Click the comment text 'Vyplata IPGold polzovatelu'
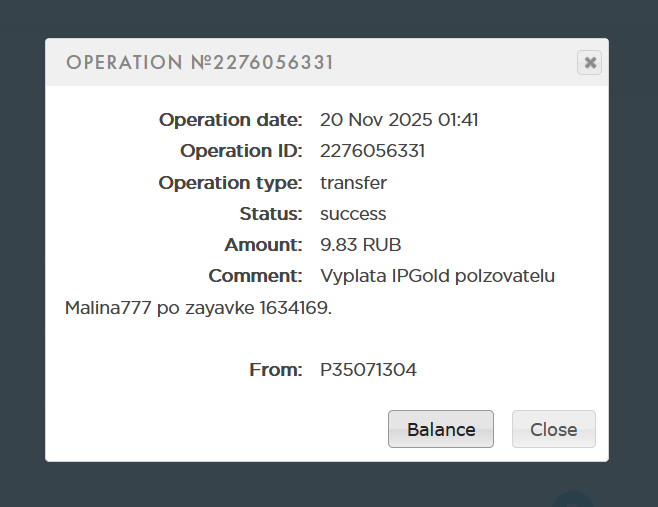This screenshot has width=658, height=507. tap(437, 276)
